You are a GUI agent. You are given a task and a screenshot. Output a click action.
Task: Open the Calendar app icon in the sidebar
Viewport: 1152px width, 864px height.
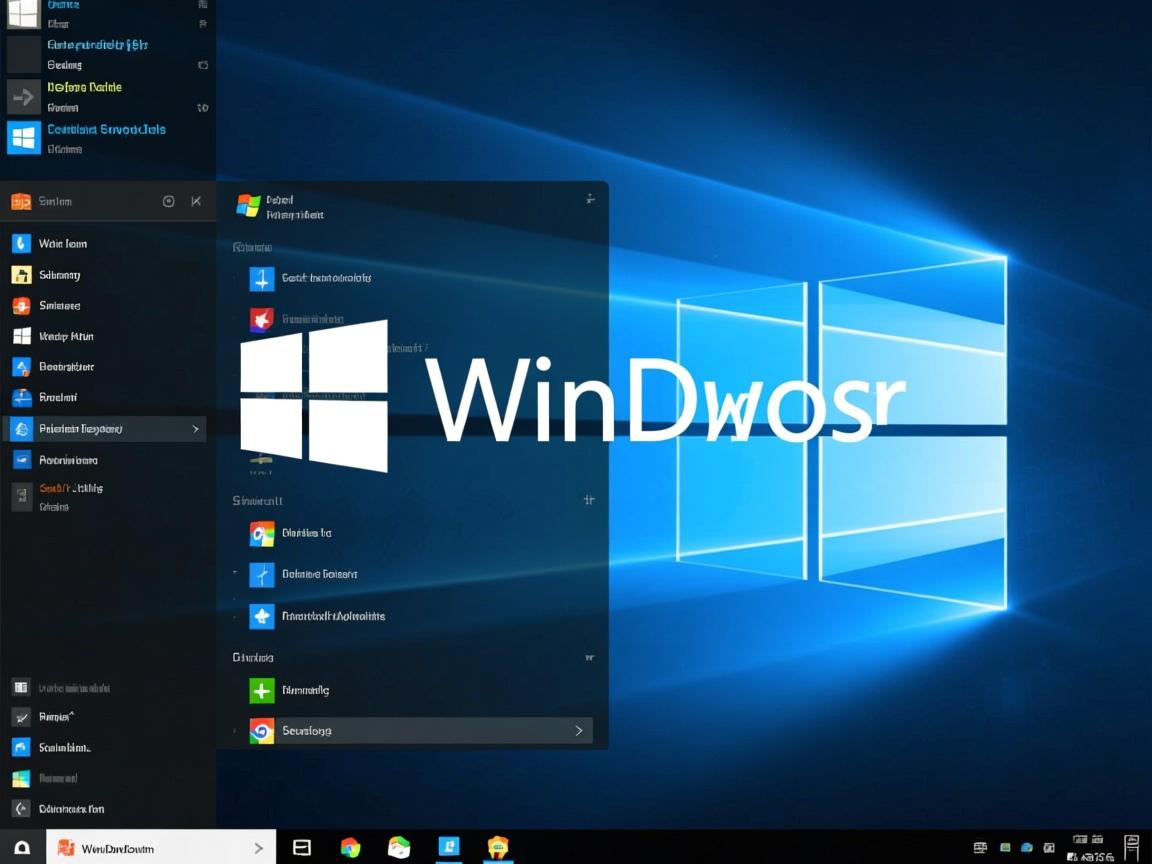coord(22,274)
